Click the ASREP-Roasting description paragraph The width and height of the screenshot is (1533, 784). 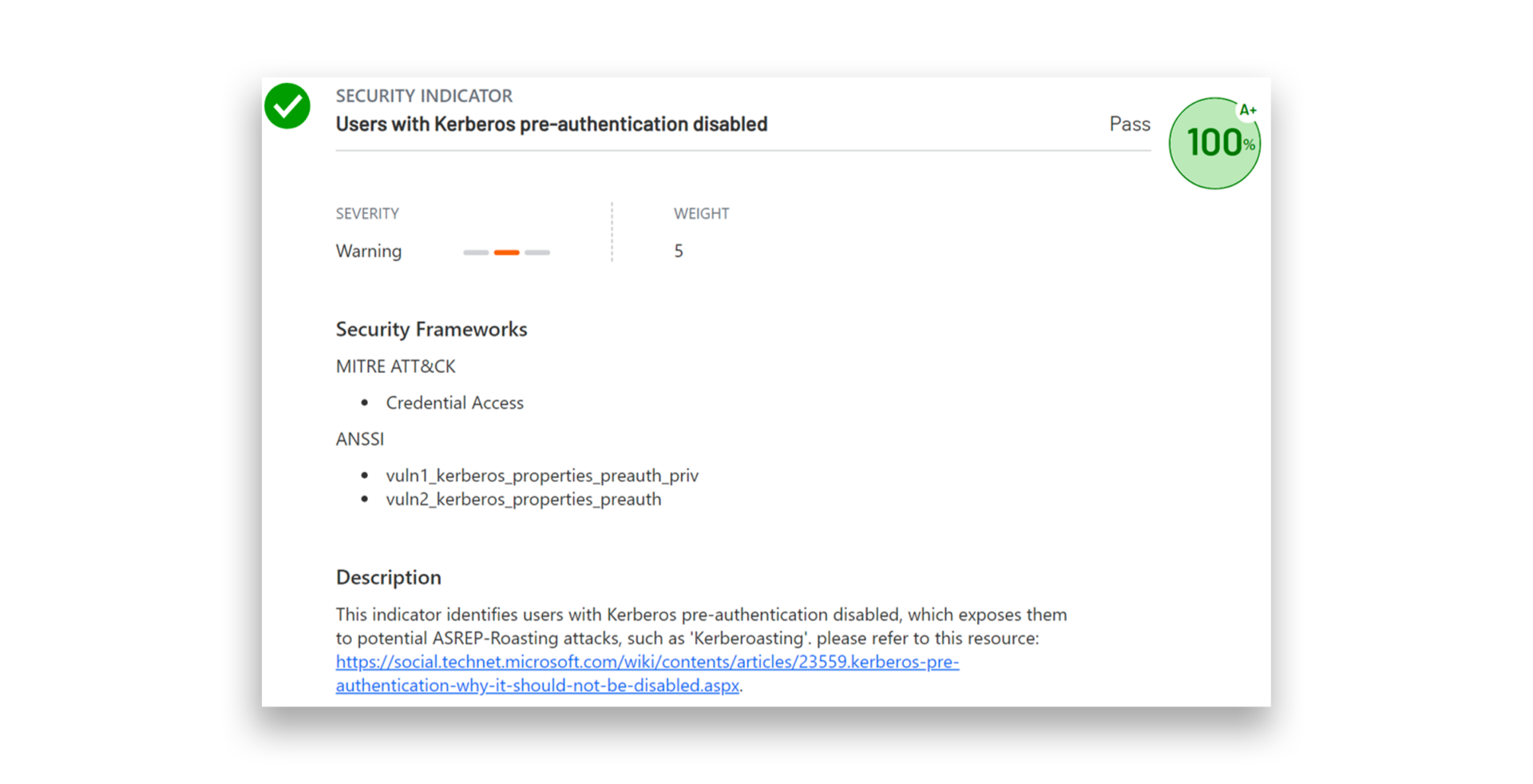point(701,627)
